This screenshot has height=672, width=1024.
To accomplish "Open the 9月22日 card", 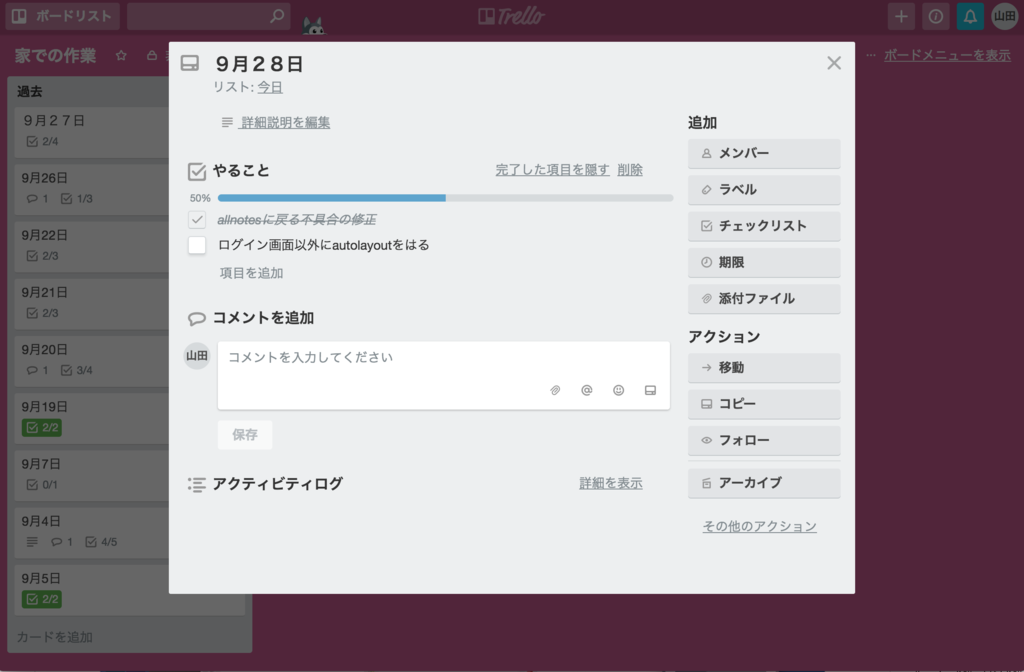I will (x=91, y=247).
